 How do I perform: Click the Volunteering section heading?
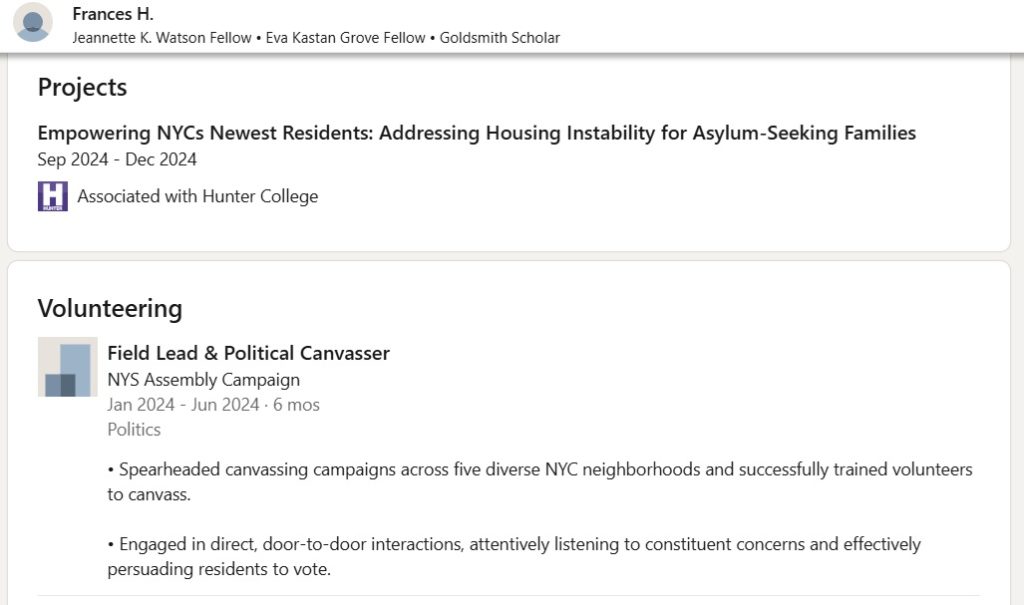pyautogui.click(x=110, y=308)
